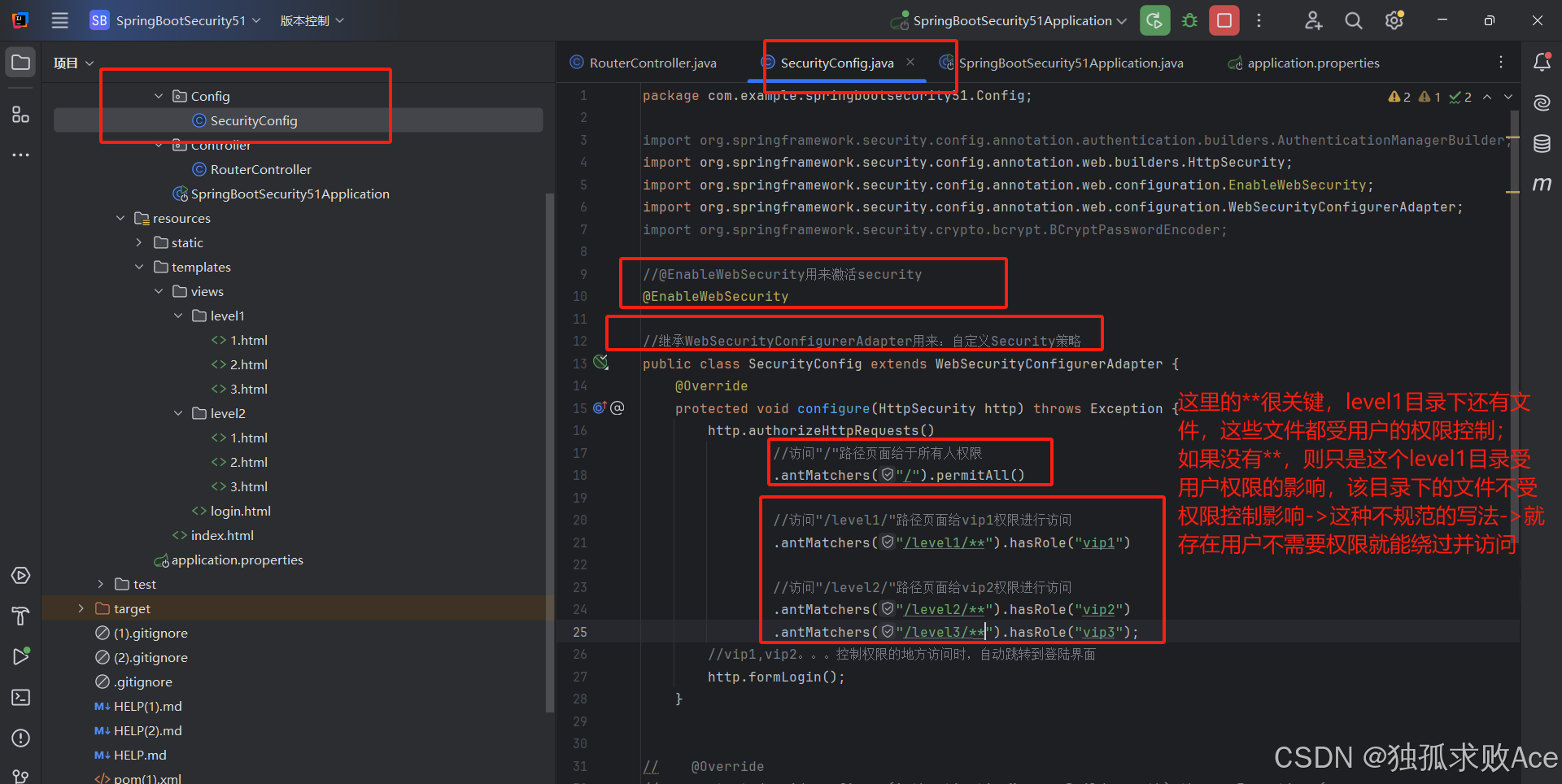Click the debug bug icon
This screenshot has height=784, width=1562.
pos(1189,20)
